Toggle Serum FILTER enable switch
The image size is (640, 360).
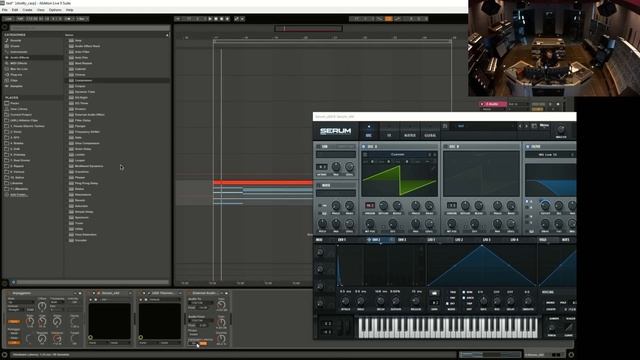[528, 147]
